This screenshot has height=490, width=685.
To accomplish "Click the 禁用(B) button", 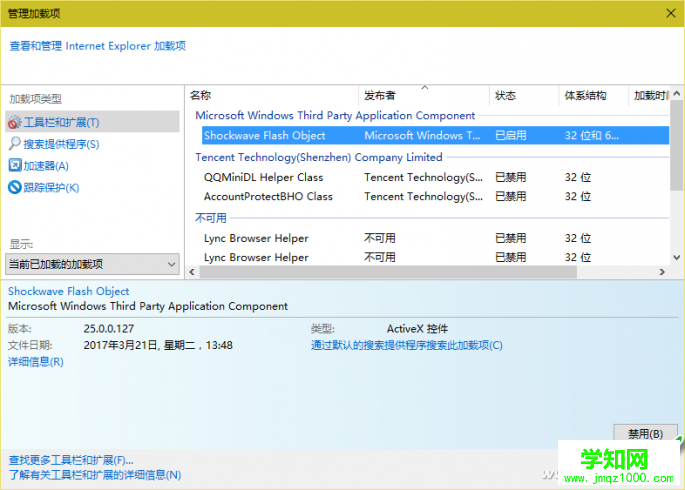I will click(646, 433).
